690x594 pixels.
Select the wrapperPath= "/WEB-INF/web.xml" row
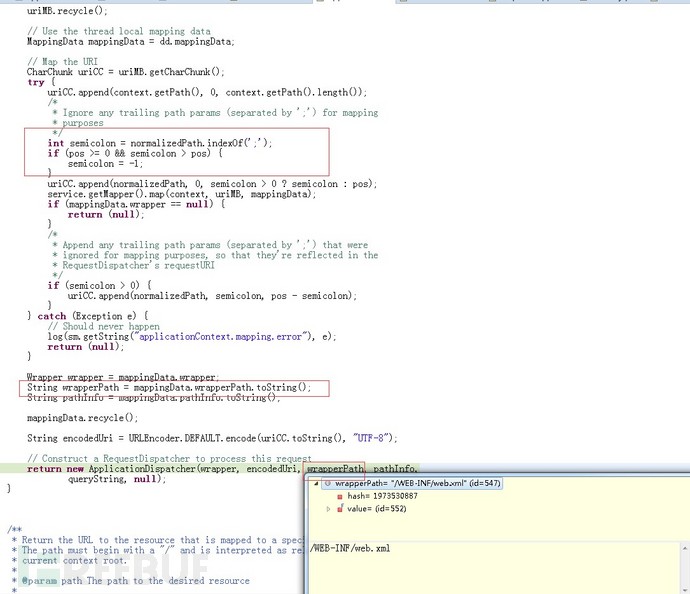click(413, 483)
